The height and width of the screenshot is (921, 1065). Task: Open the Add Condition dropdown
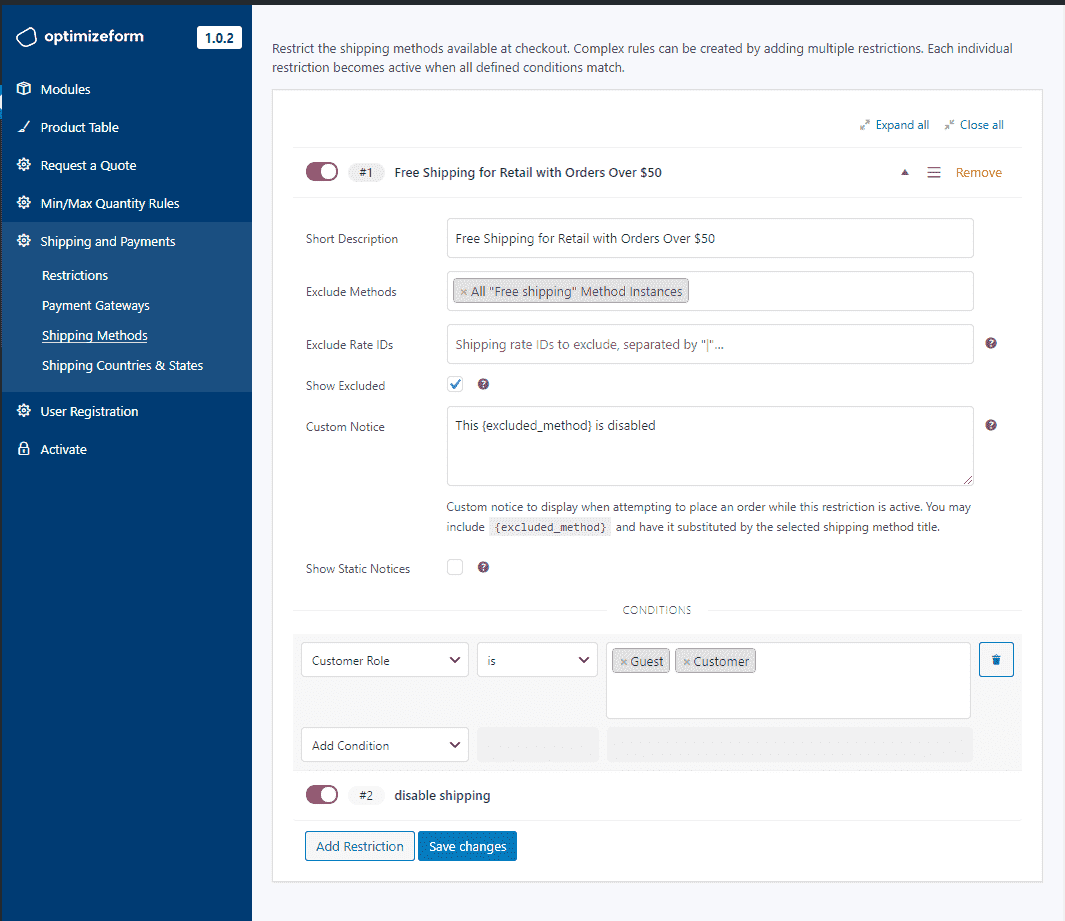(x=384, y=745)
